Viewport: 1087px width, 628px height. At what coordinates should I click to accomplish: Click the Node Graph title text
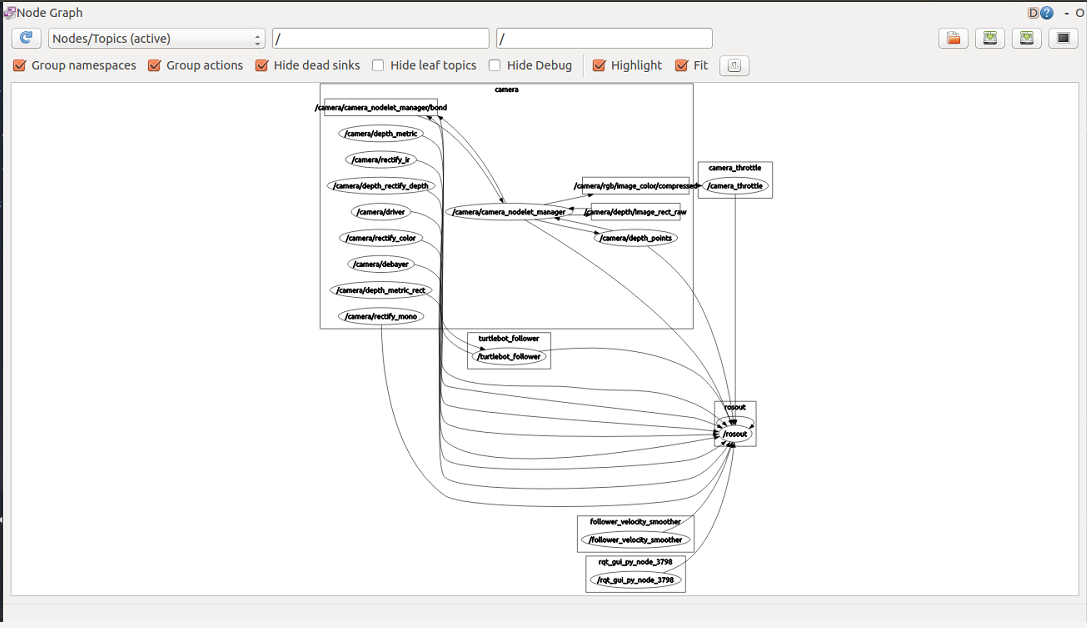pos(49,12)
